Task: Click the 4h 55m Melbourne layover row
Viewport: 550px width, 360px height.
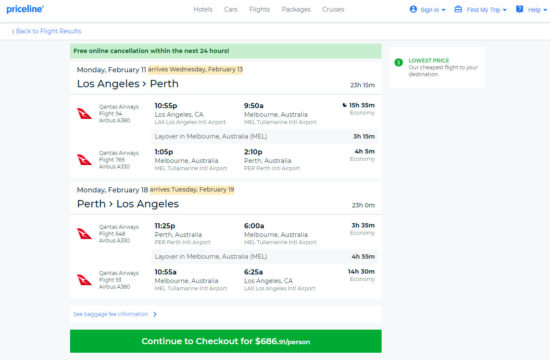Action: (265, 256)
